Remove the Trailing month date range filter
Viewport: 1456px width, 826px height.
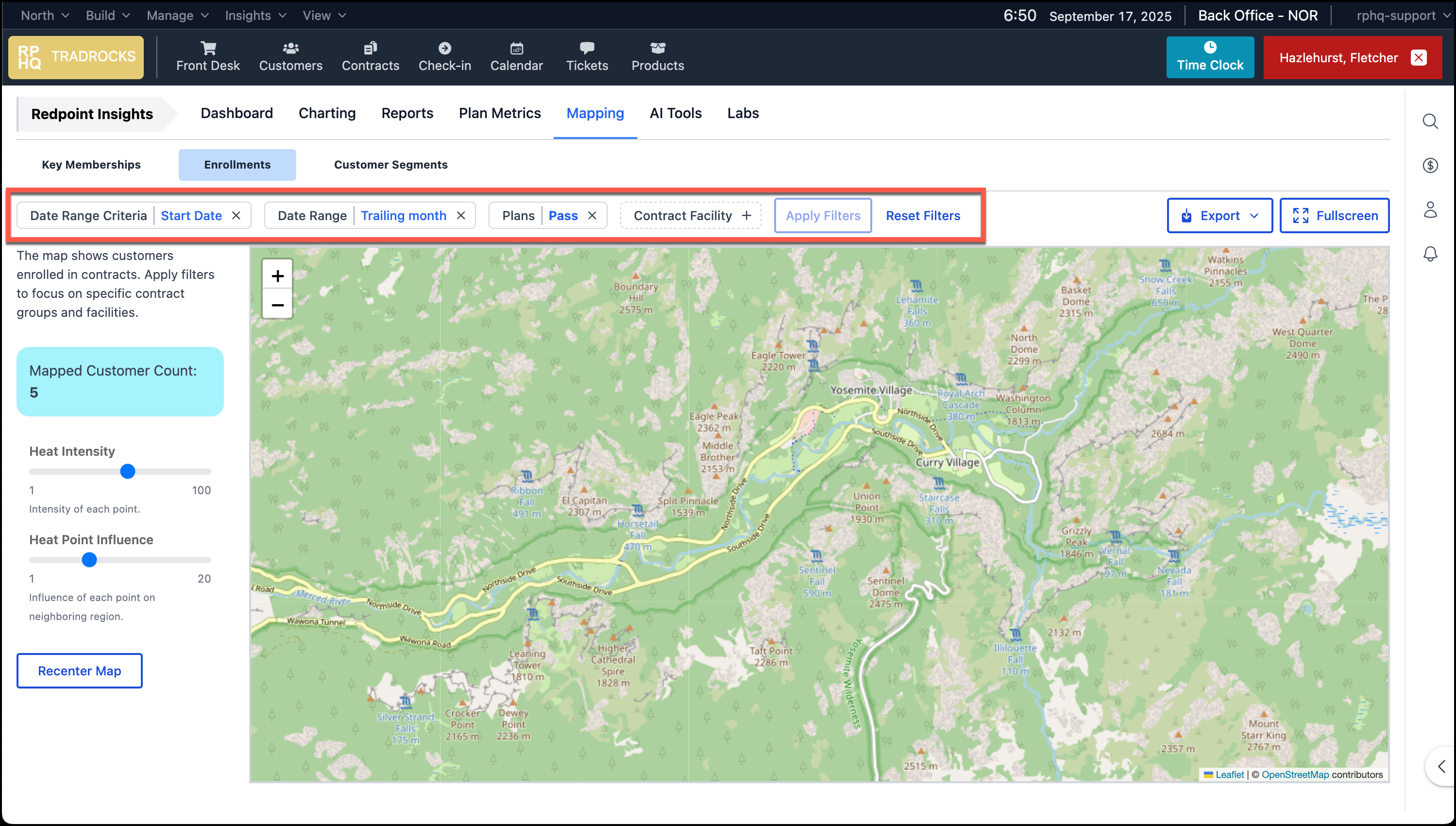tap(460, 215)
